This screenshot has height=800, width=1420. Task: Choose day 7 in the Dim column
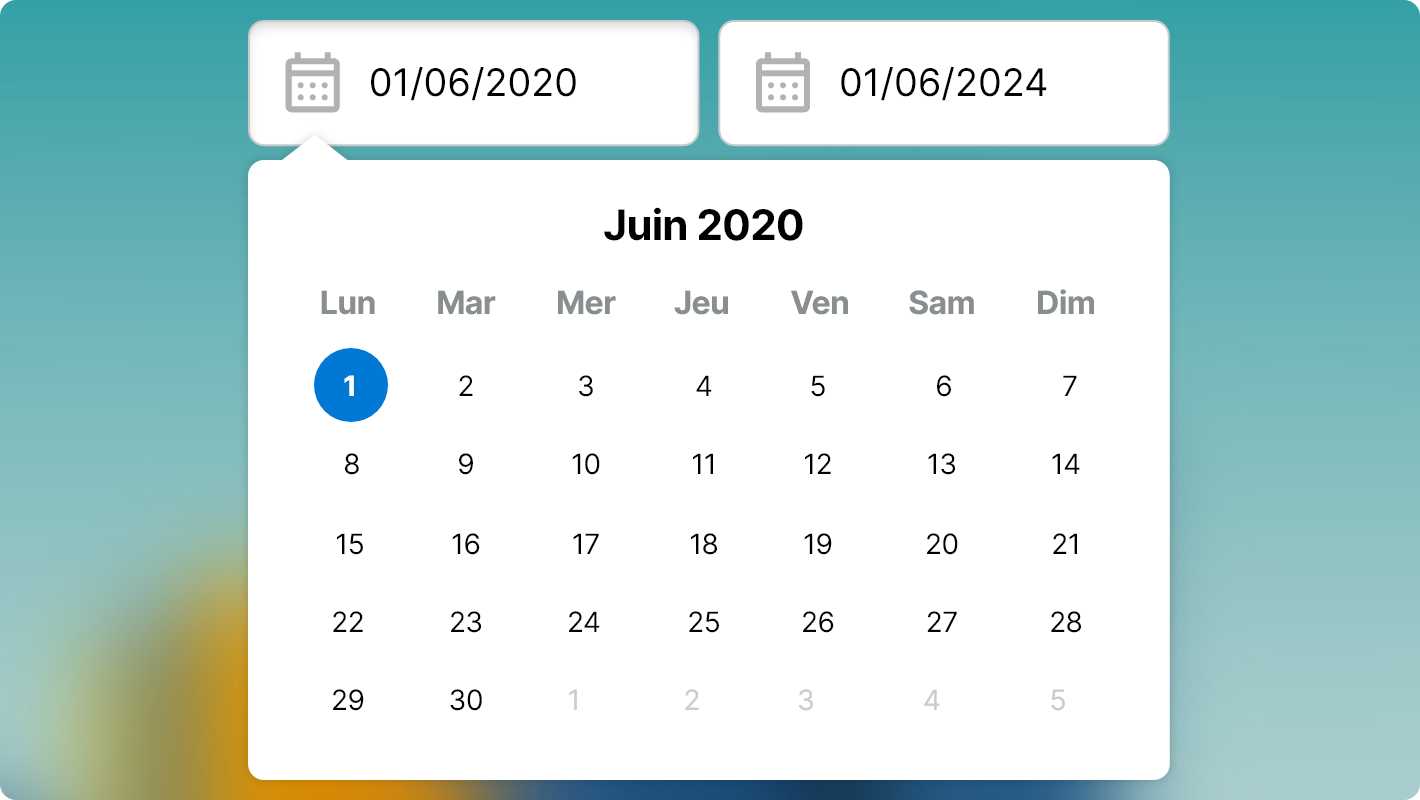(x=1069, y=386)
